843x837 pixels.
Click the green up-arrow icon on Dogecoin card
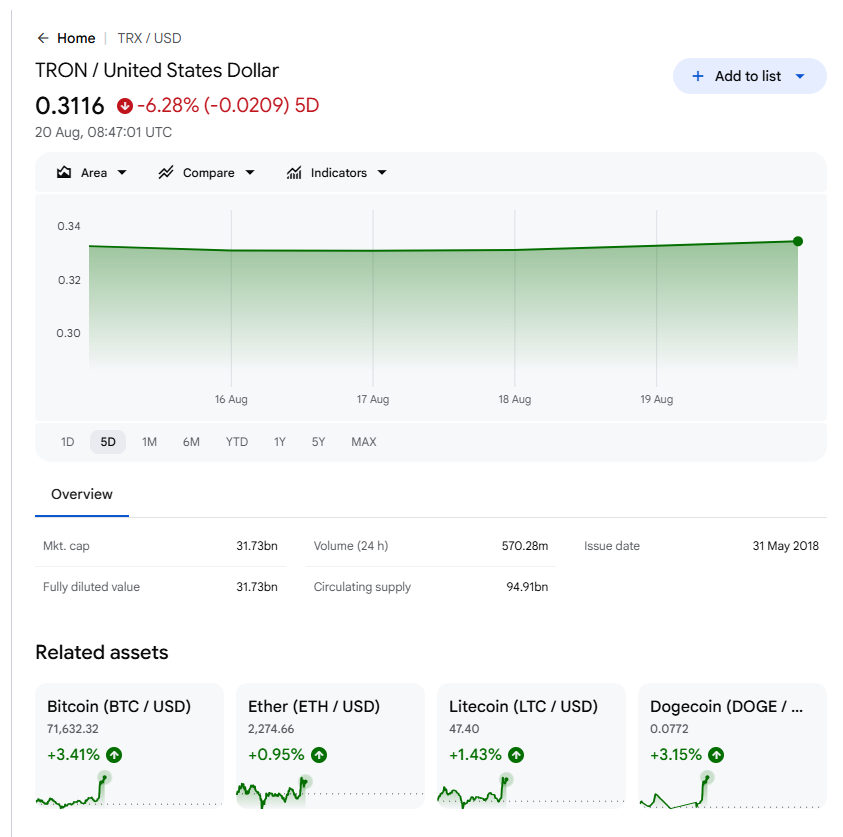click(716, 755)
